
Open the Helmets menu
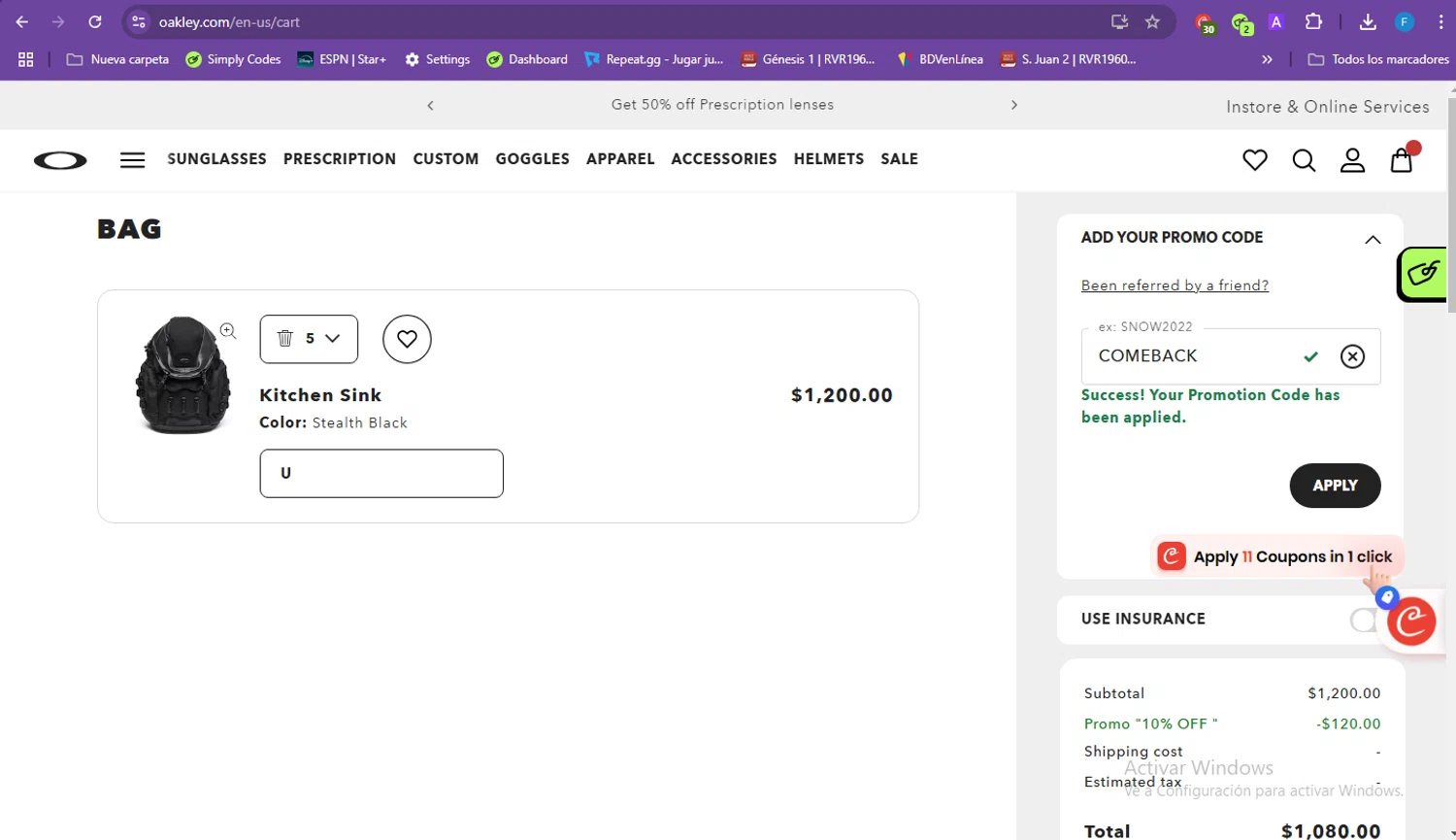[x=829, y=159]
